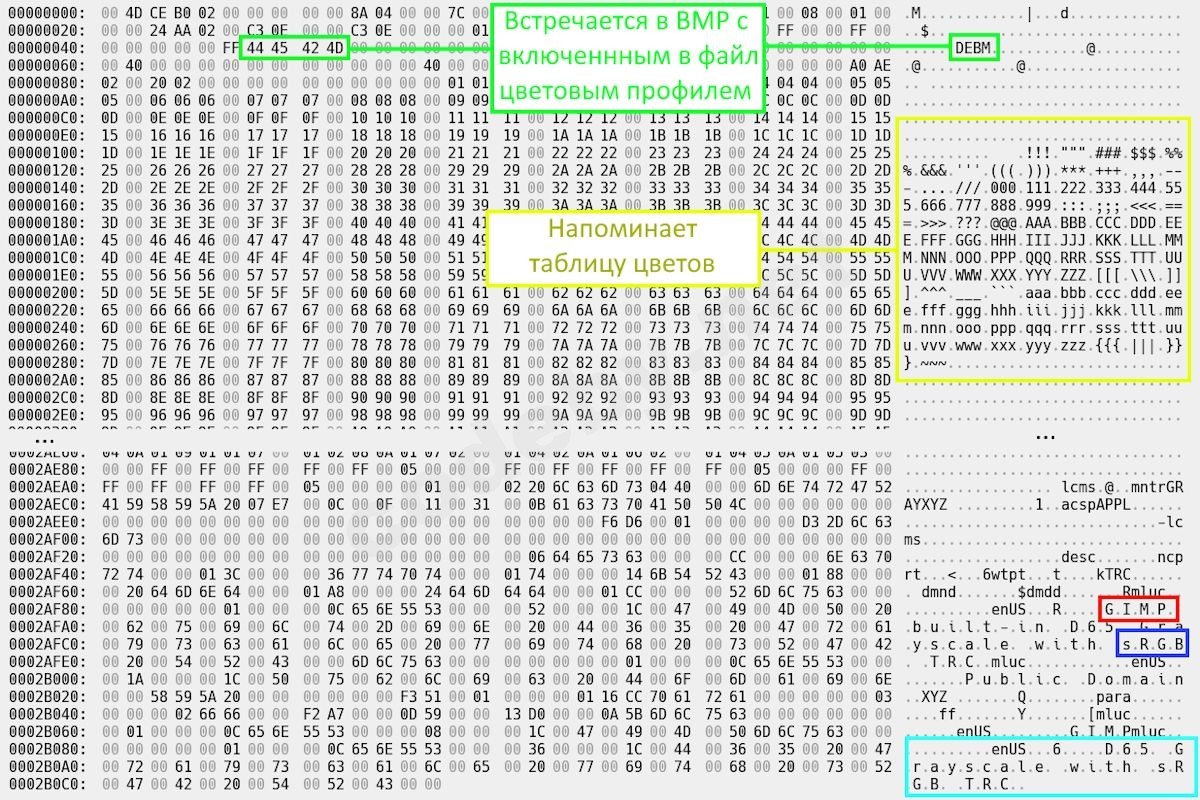Click the offset label 00000000:
The image size is (1200, 800).
[46, 13]
